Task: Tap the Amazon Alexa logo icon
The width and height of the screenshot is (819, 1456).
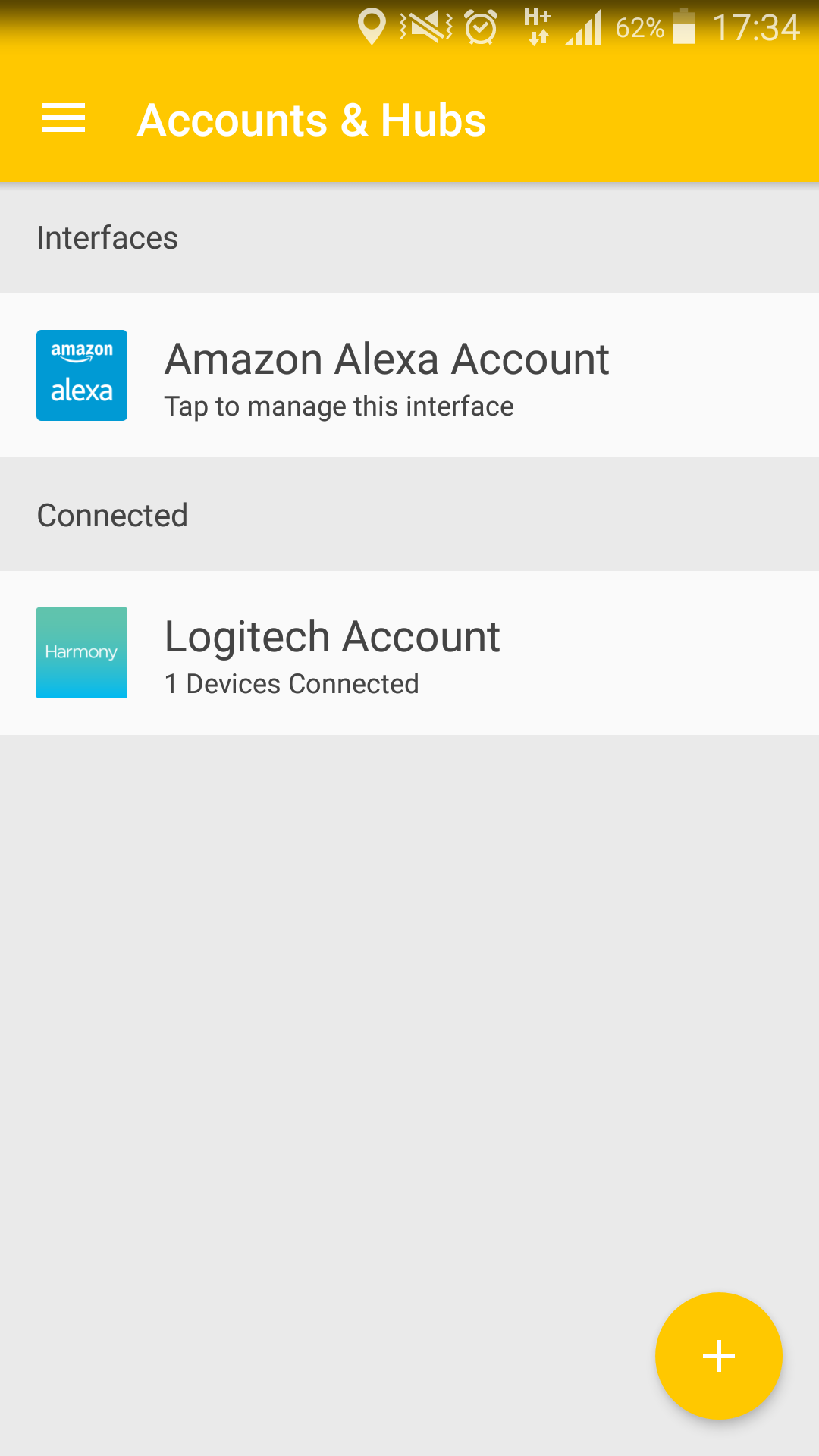Action: click(82, 375)
